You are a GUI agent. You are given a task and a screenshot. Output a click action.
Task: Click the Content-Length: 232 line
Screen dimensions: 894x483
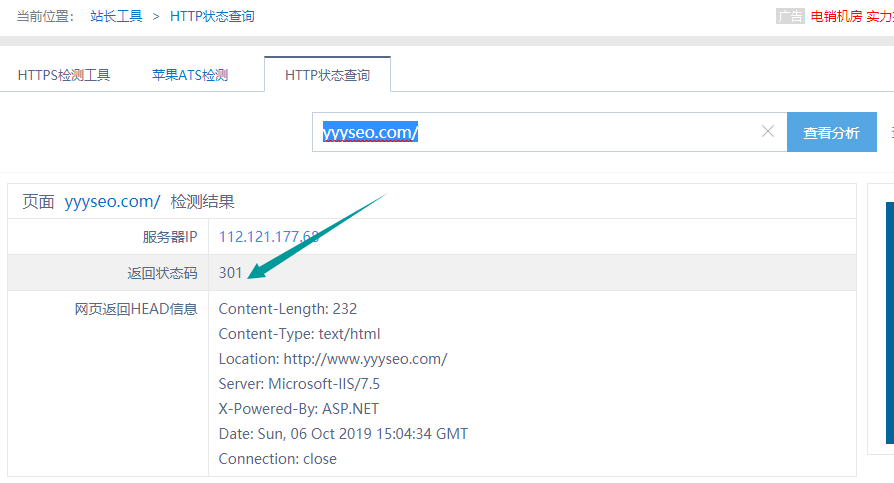click(x=288, y=309)
